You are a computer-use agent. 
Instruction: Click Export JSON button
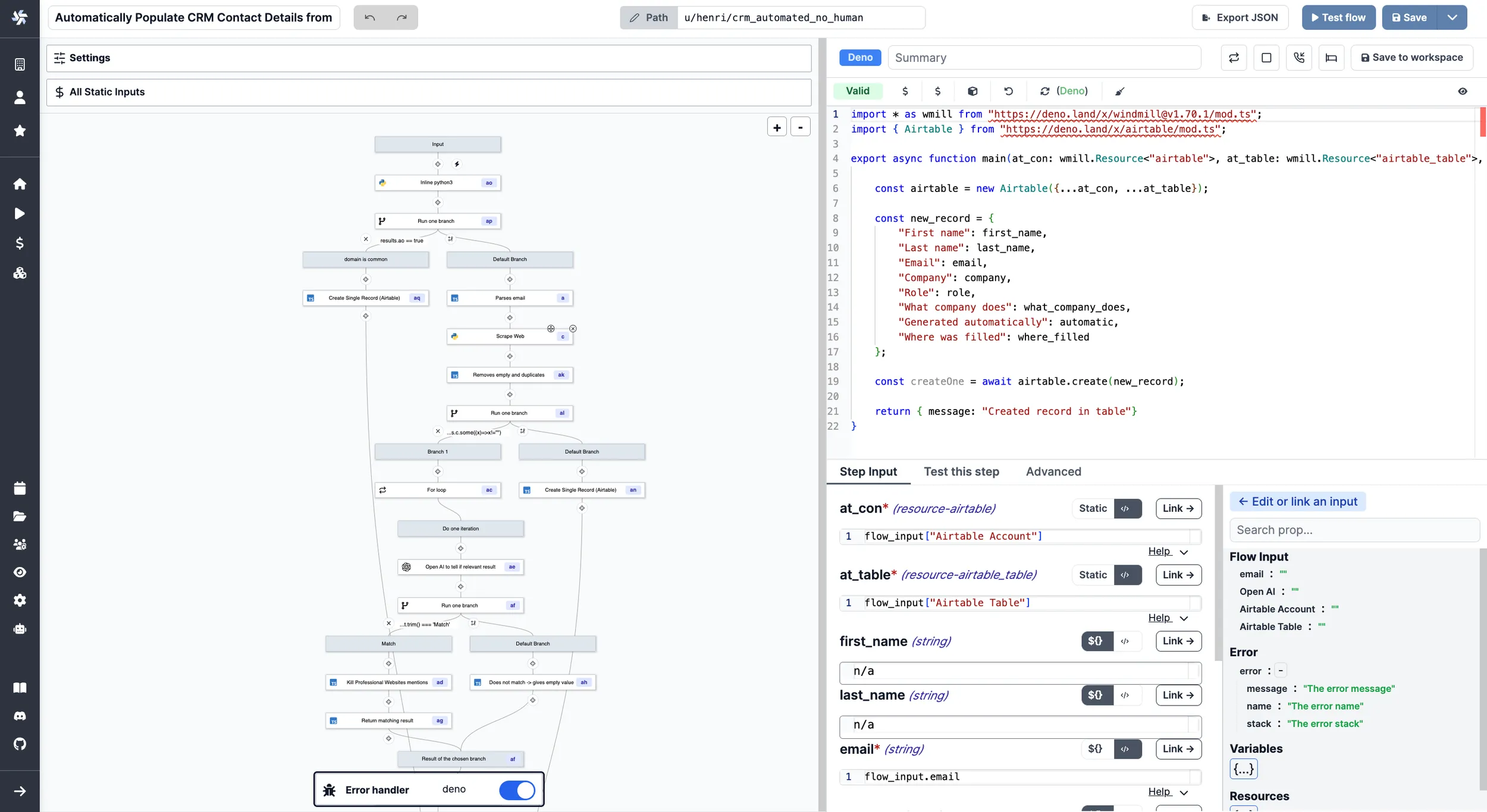tap(1240, 17)
